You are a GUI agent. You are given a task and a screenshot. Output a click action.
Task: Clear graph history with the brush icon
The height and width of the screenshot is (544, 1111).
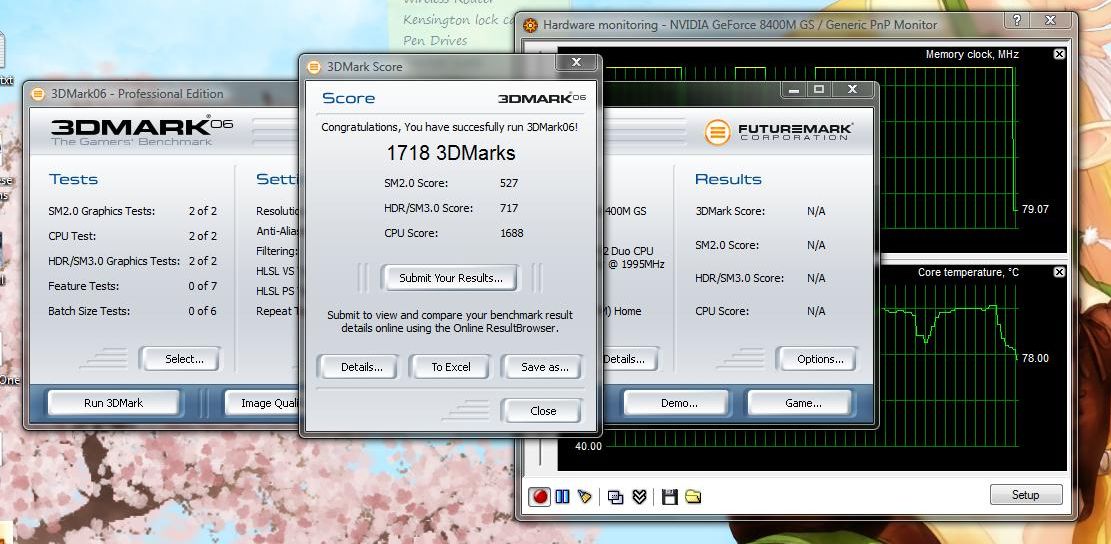[x=584, y=497]
